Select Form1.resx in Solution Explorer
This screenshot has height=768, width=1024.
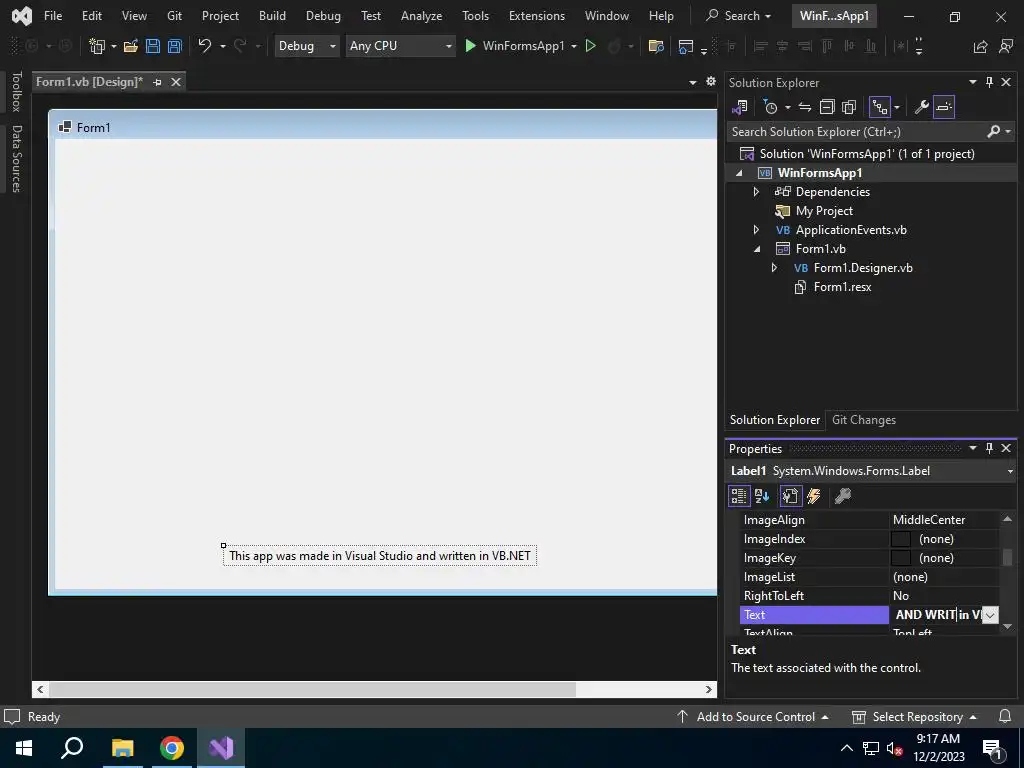coord(842,287)
